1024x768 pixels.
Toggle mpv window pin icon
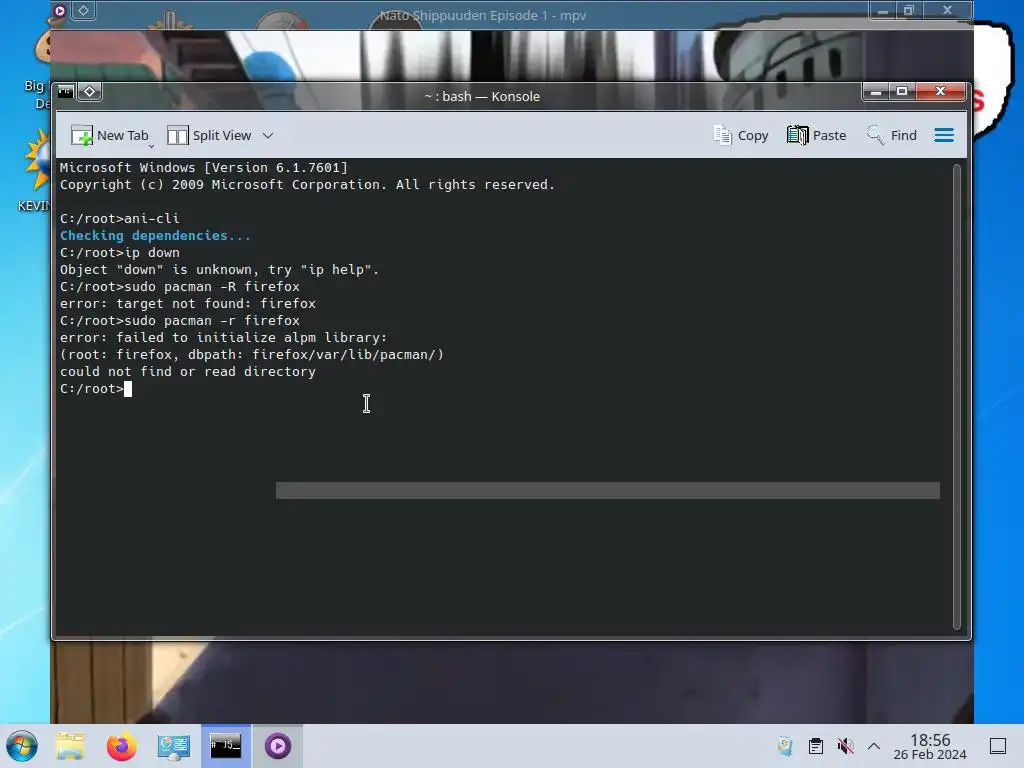coord(84,10)
